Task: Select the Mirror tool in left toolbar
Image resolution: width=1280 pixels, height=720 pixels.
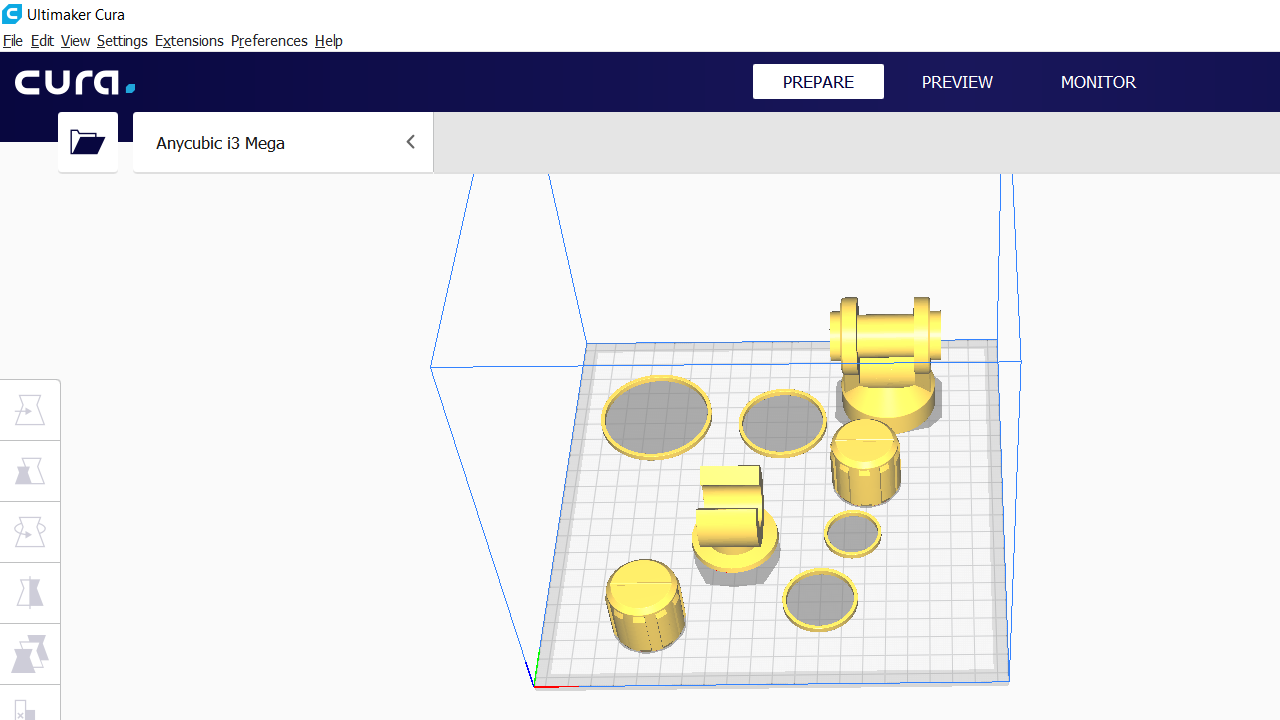Action: (30, 593)
